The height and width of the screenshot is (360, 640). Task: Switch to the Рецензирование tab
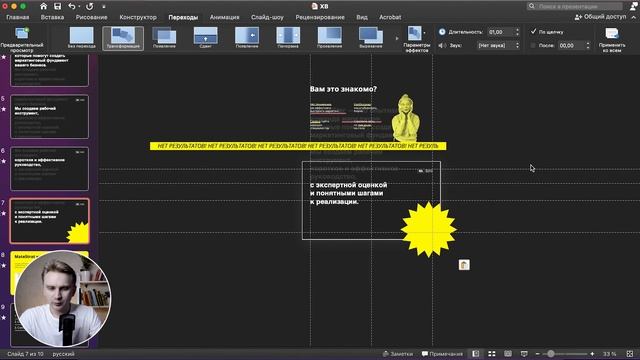coord(320,17)
